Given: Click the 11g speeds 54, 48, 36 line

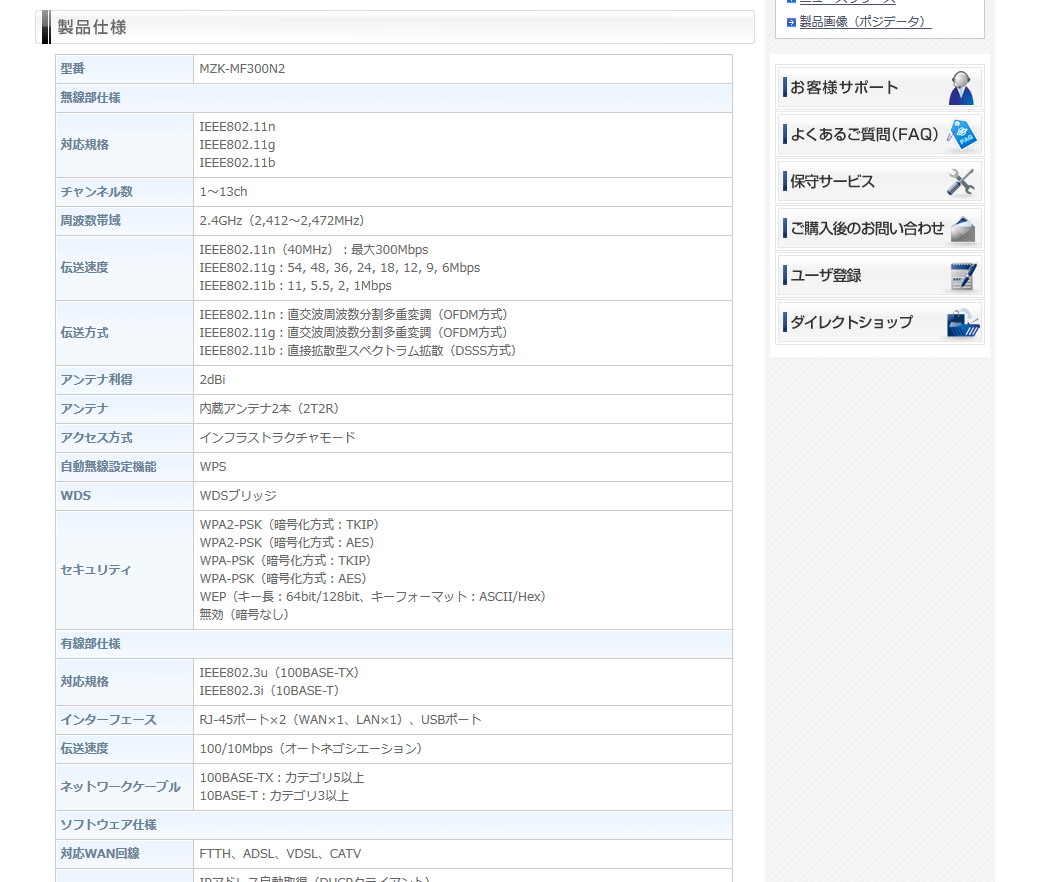Looking at the screenshot, I should point(340,268).
